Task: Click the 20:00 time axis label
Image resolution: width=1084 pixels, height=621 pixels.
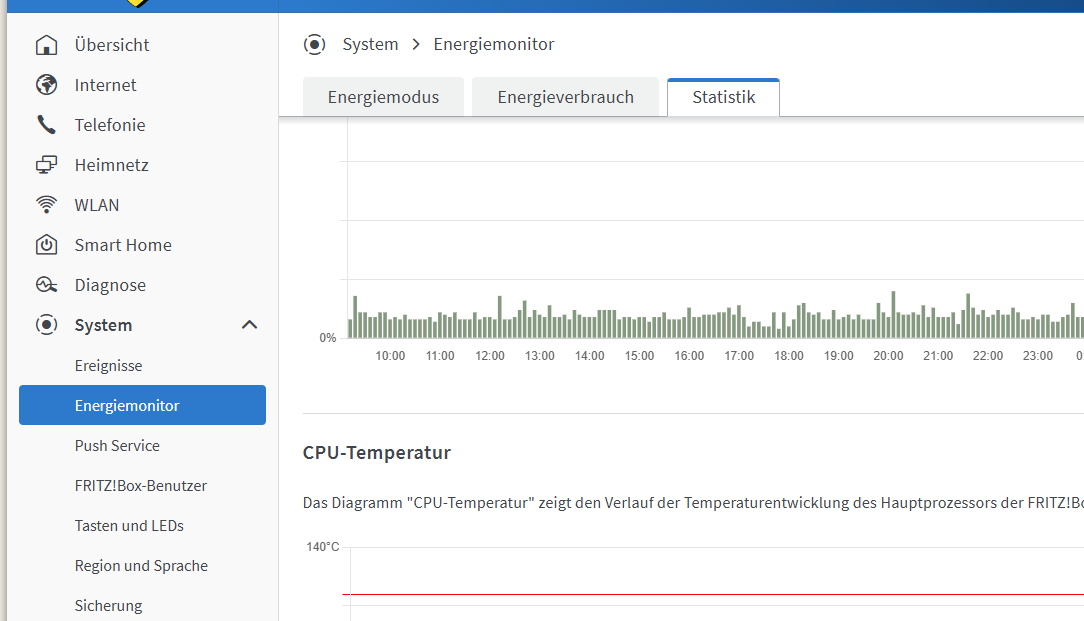Action: (x=888, y=356)
